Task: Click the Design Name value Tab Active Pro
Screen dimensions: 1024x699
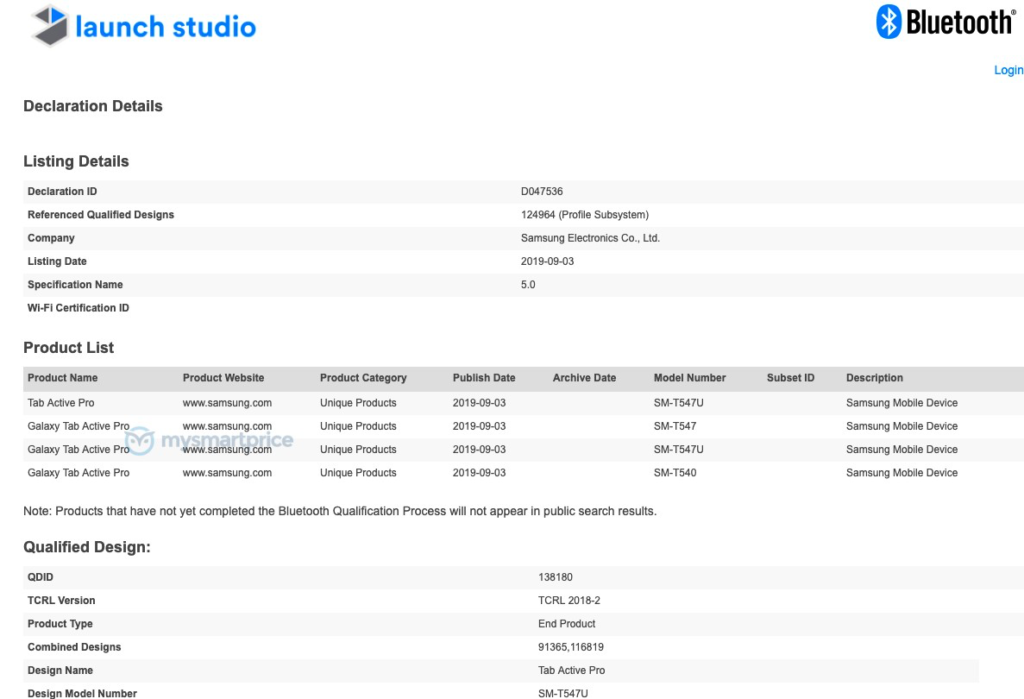Action: 571,670
